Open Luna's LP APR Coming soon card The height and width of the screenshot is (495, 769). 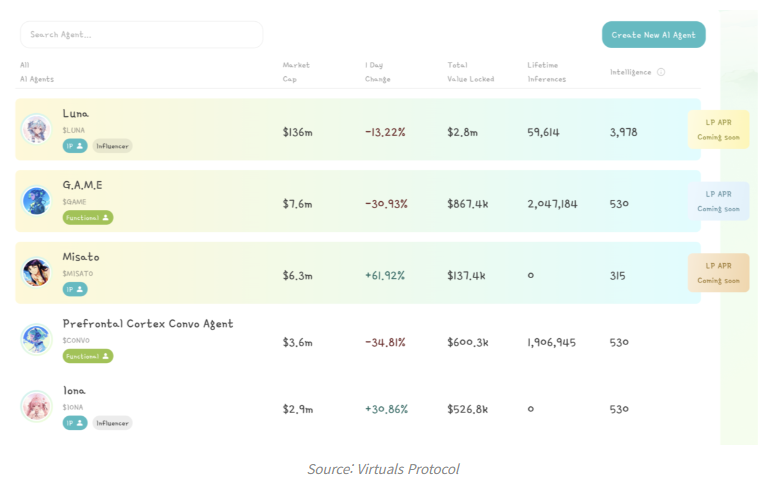pyautogui.click(x=718, y=129)
